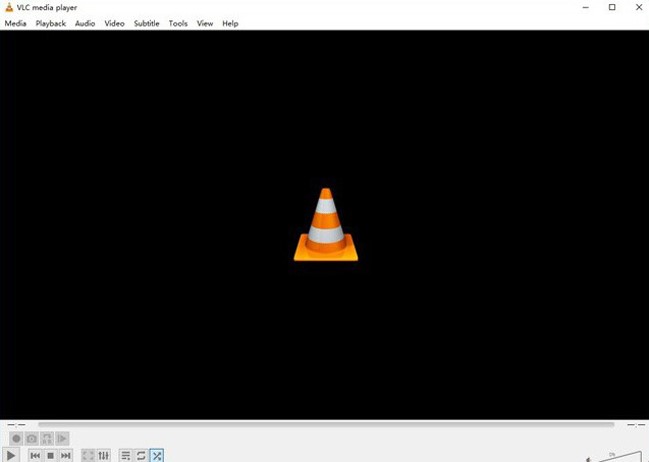This screenshot has height=462, width=649.
Task: Jump to the previous media track
Action: [x=35, y=456]
